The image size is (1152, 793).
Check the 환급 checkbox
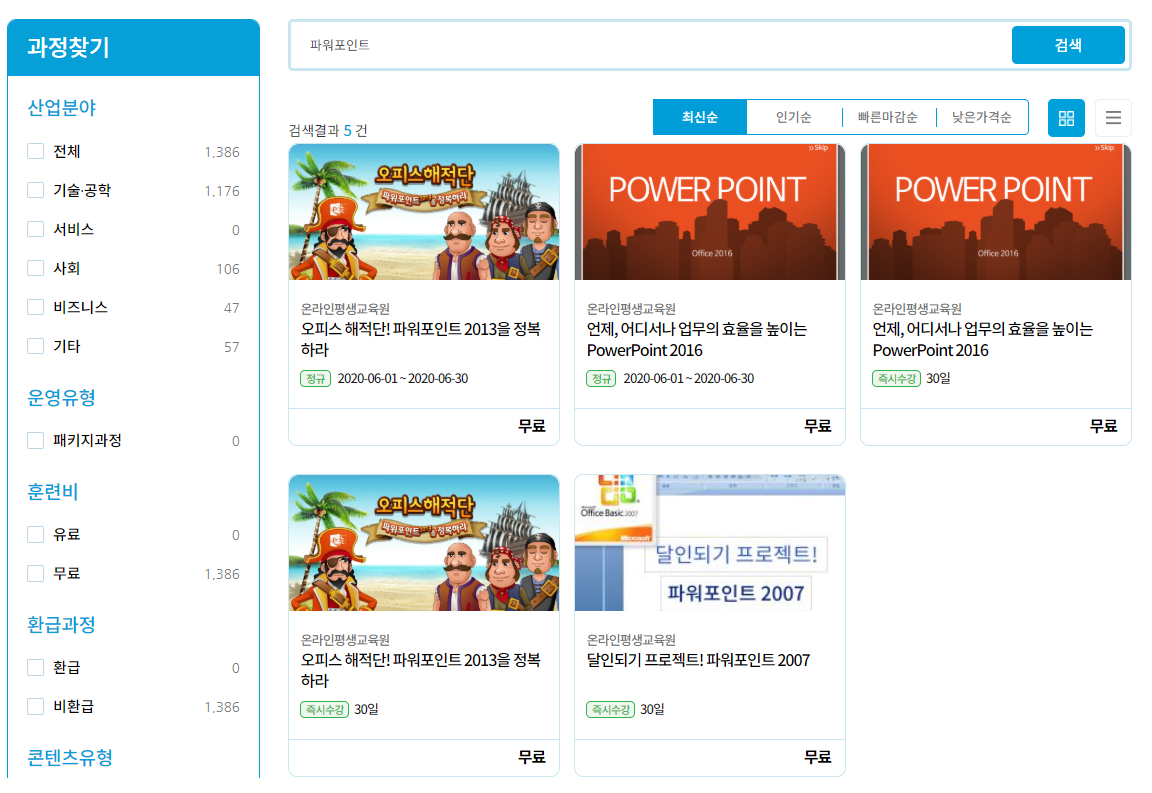35,667
